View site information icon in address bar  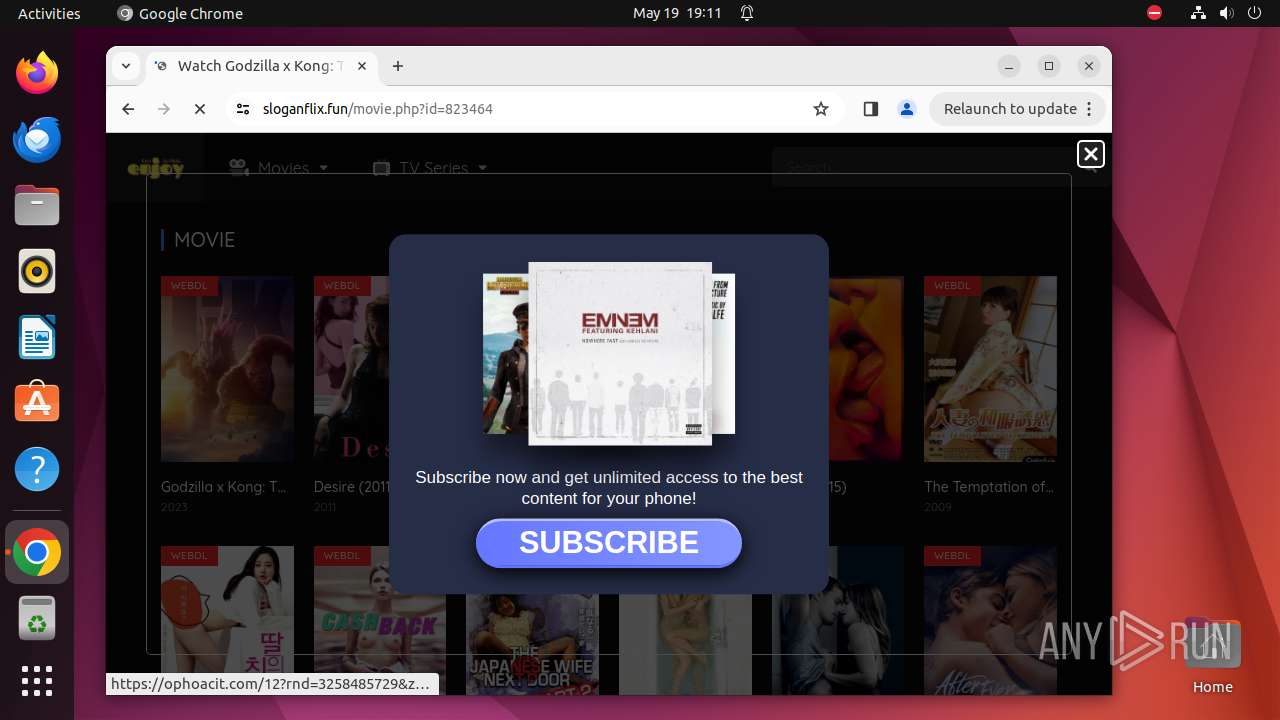[x=243, y=109]
